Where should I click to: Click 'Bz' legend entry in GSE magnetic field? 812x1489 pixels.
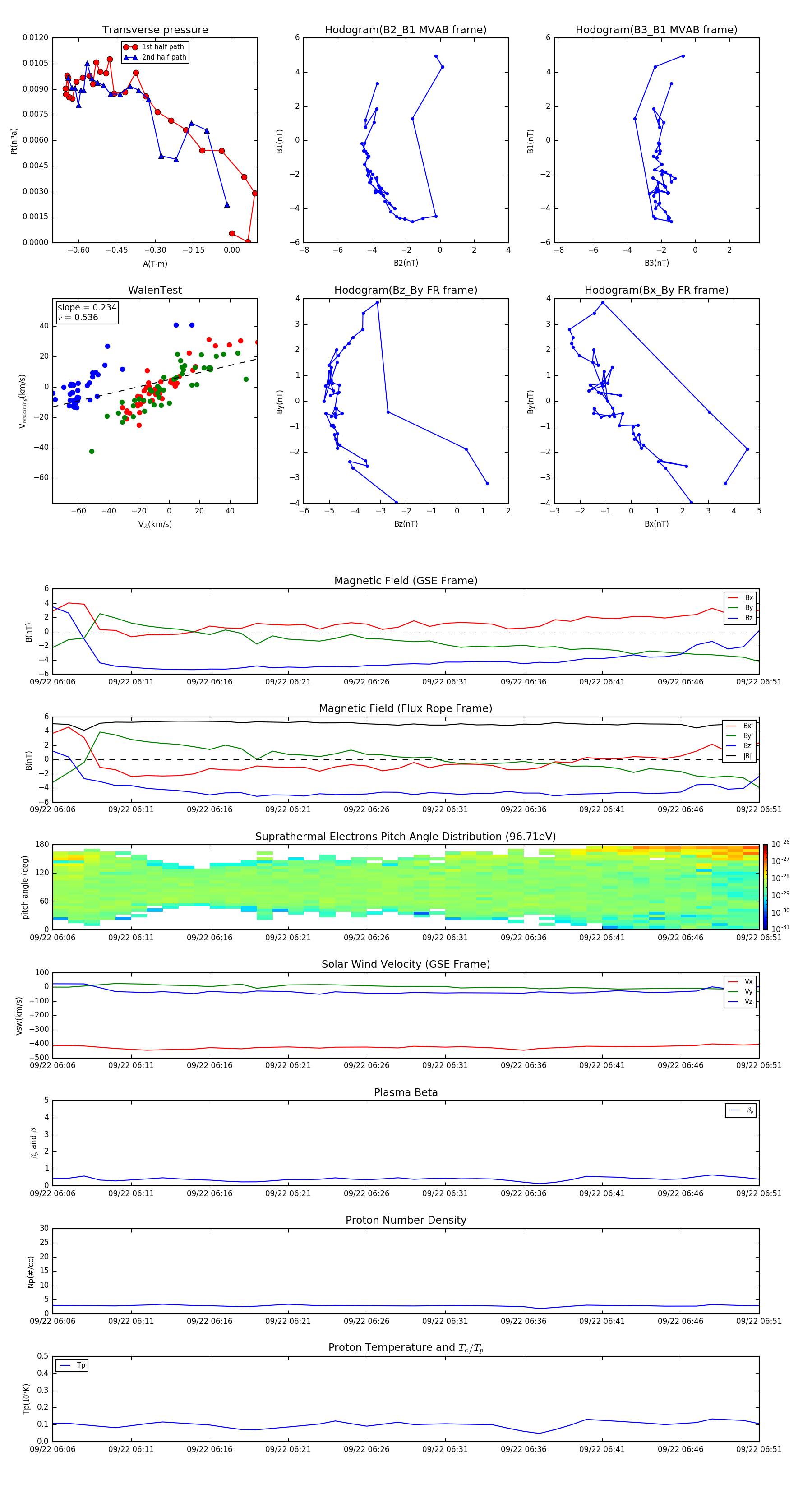740,618
